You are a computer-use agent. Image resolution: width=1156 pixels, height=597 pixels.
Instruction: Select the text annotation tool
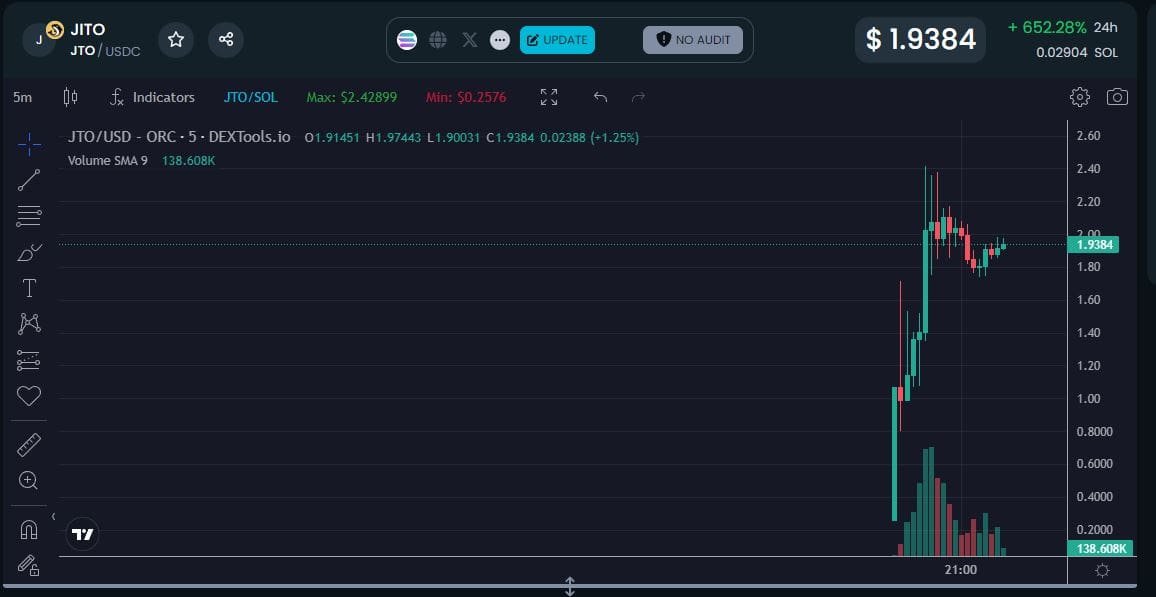tap(29, 287)
